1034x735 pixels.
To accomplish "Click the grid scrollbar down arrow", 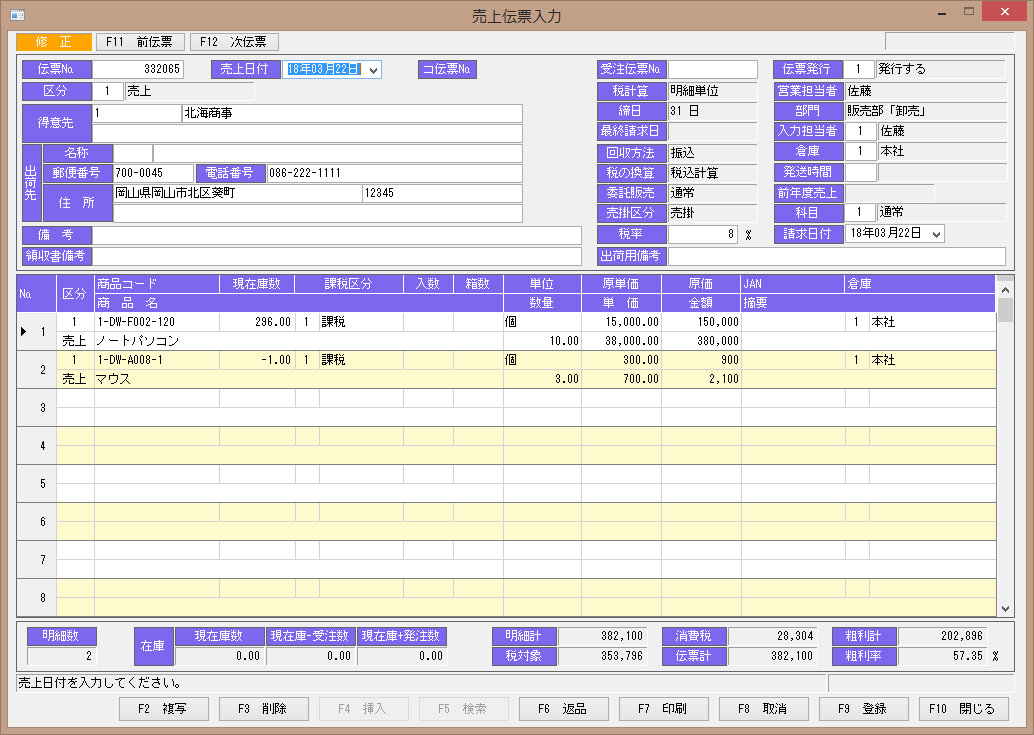I will 1005,609.
